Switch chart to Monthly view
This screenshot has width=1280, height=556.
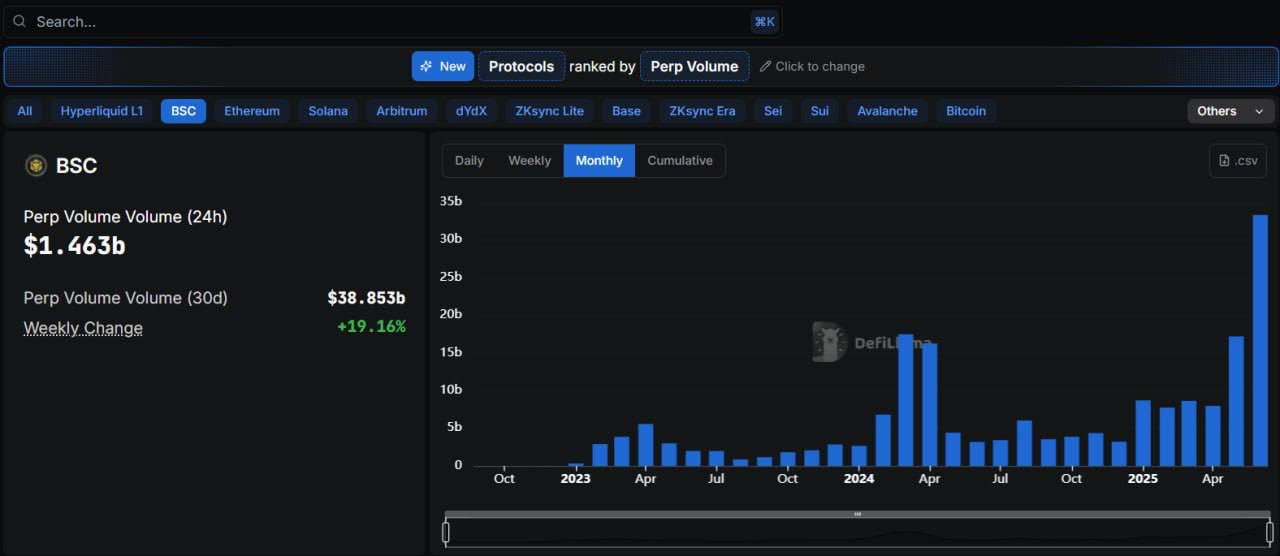pyautogui.click(x=599, y=161)
